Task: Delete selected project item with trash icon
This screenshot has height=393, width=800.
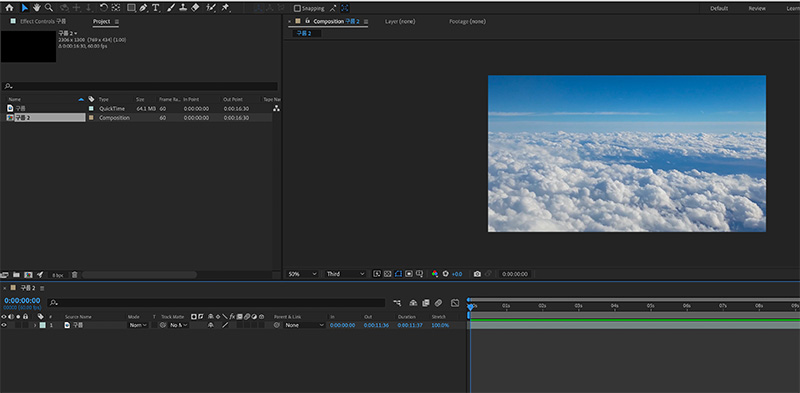Action: pos(74,275)
